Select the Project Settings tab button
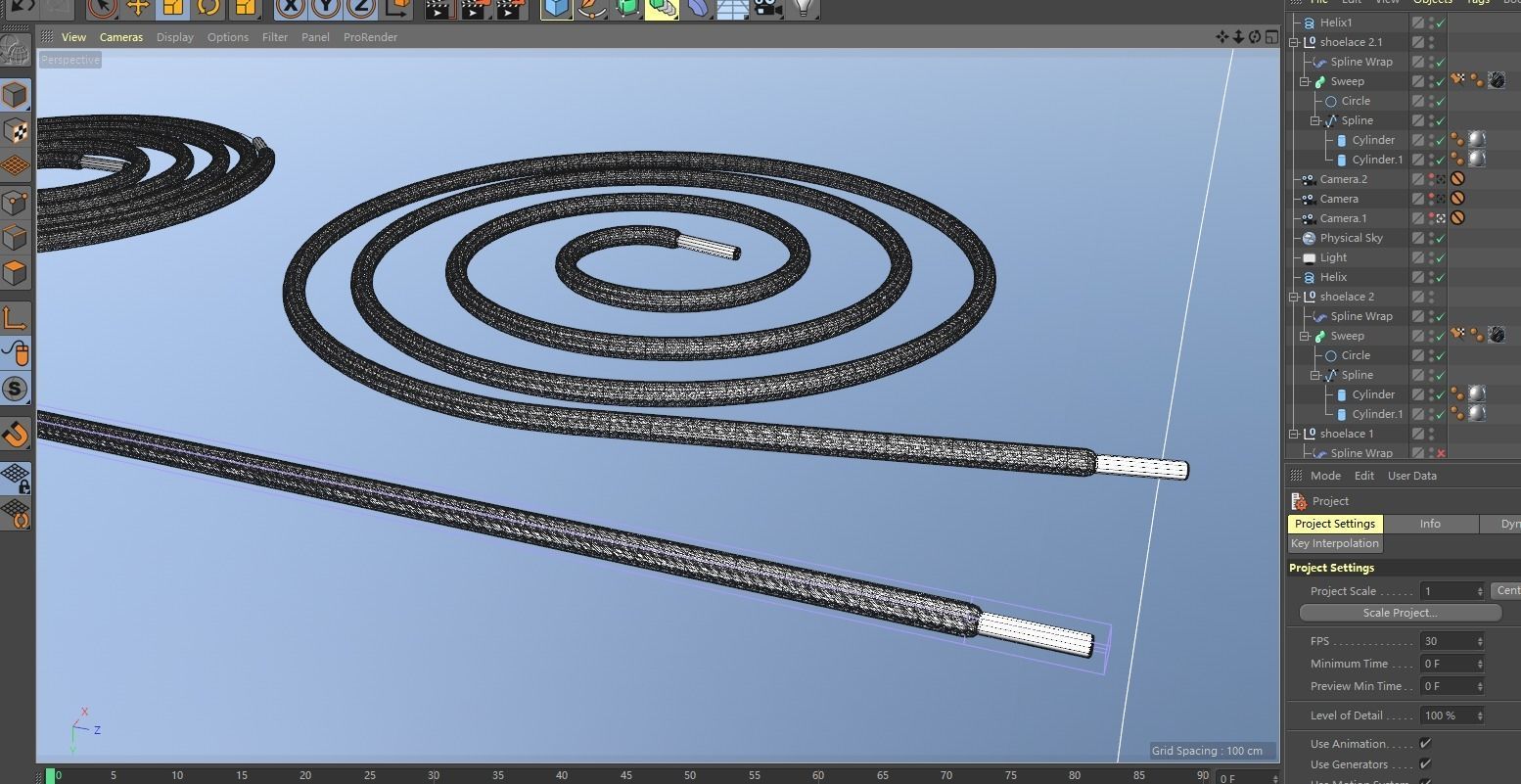Viewport: 1521px width, 784px height. pyautogui.click(x=1335, y=524)
